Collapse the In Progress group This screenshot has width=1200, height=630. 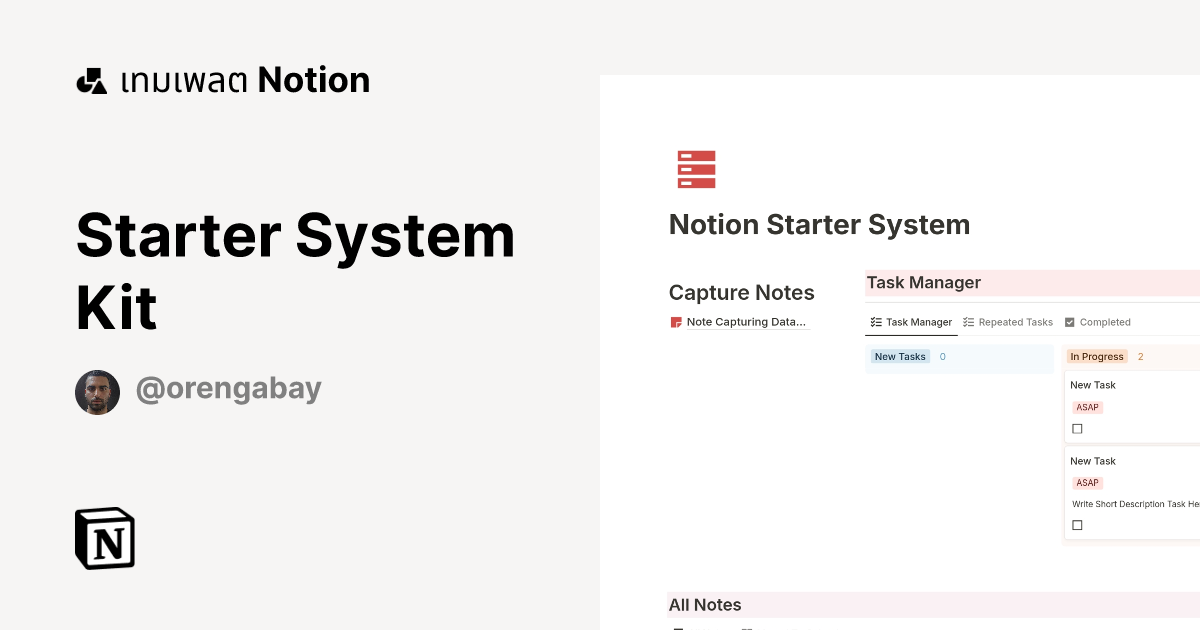(x=1097, y=356)
